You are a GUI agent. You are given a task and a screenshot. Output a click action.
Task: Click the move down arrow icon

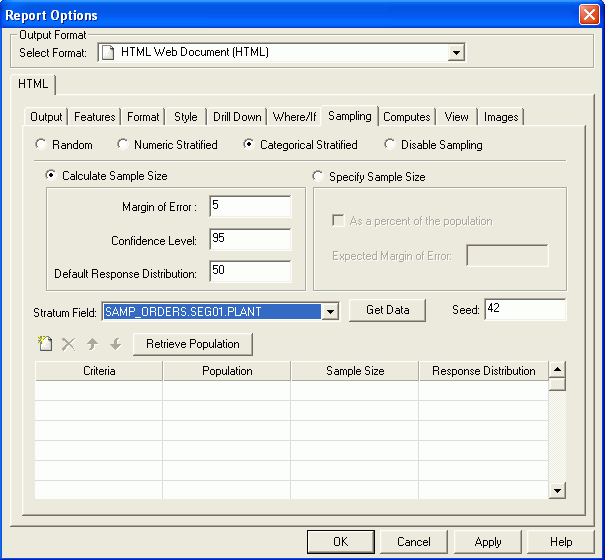[116, 344]
